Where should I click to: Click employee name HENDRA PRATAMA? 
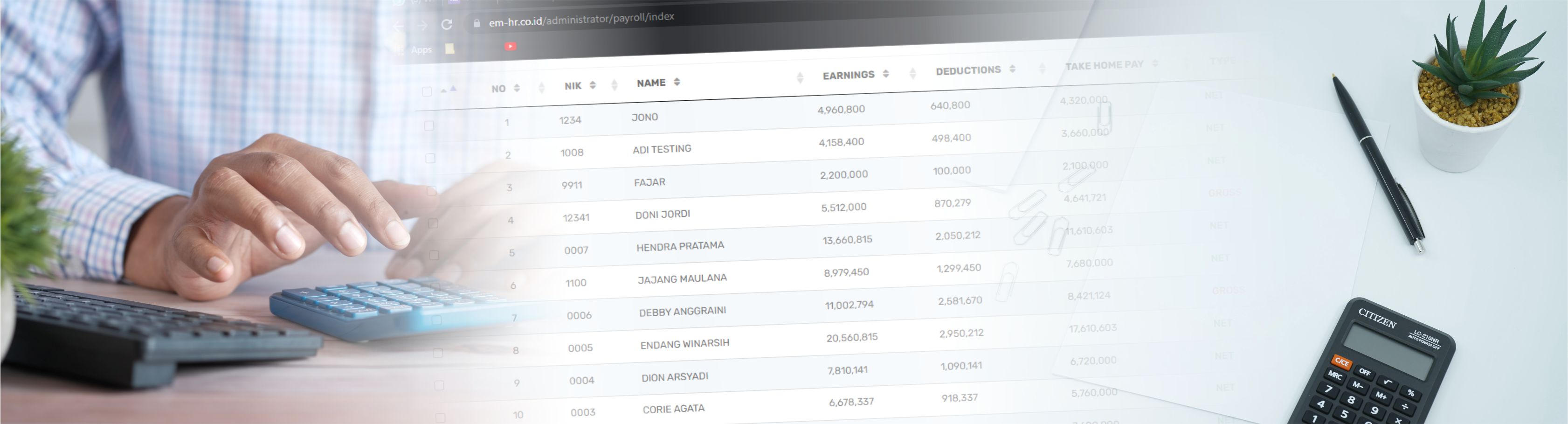pyautogui.click(x=681, y=246)
